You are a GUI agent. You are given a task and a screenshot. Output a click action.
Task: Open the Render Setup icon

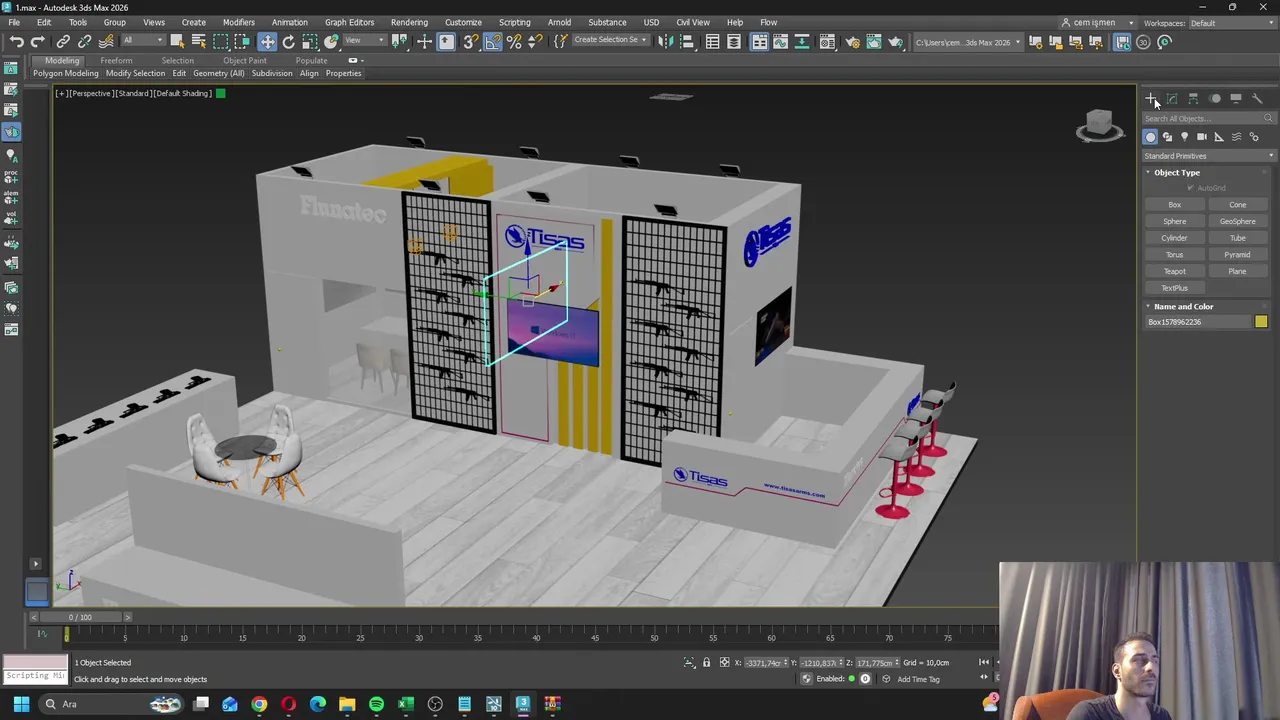[853, 41]
